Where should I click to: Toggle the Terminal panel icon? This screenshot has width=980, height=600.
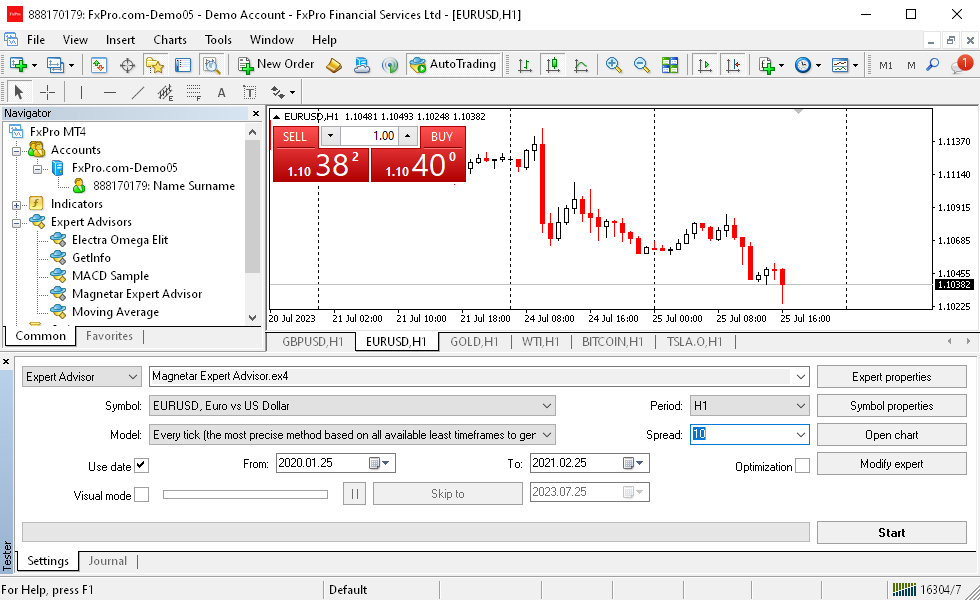pyautogui.click(x=182, y=65)
